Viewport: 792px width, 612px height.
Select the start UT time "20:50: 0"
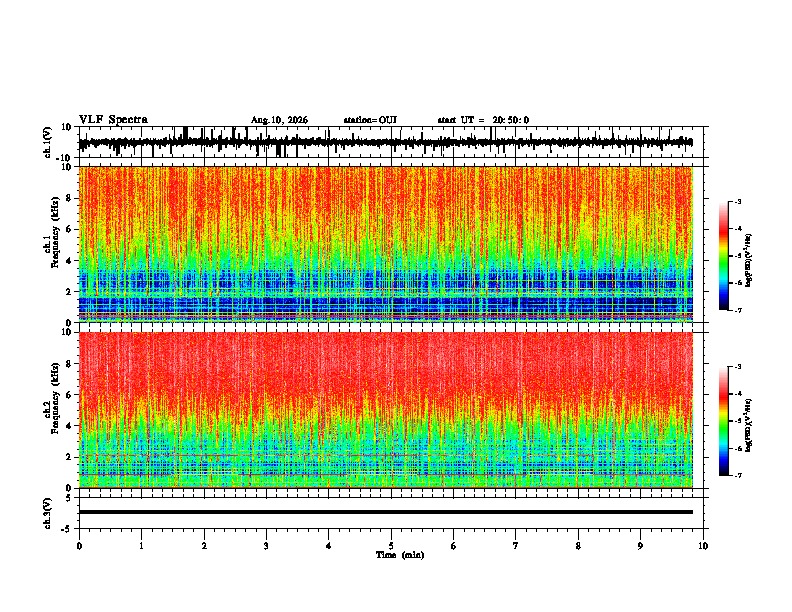click(511, 120)
